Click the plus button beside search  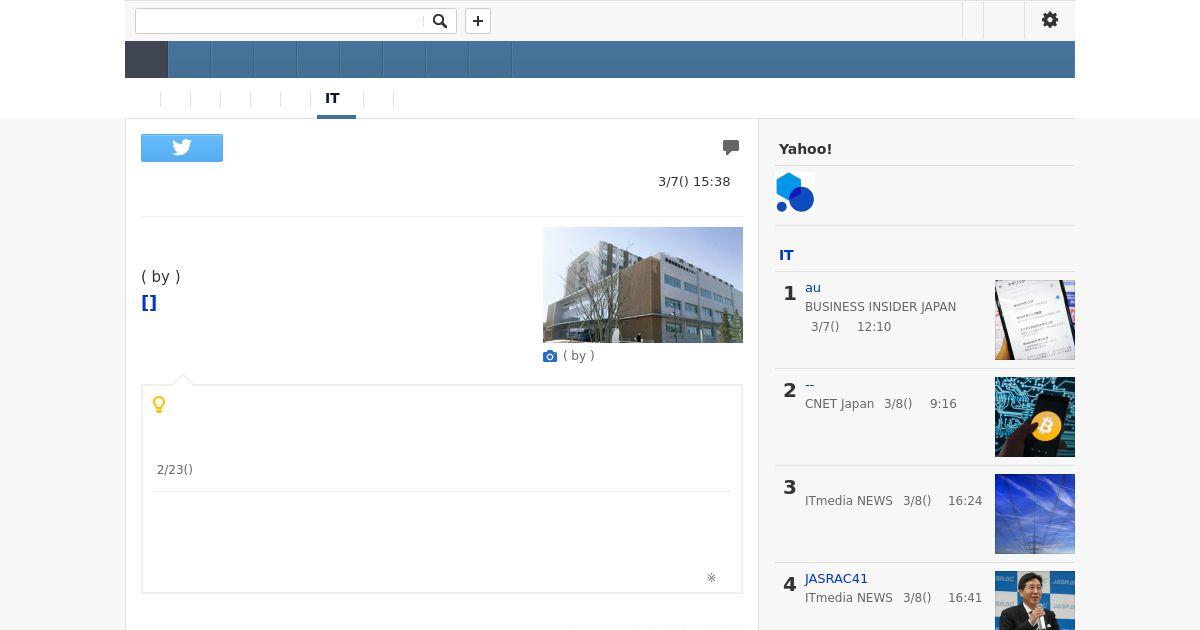(x=478, y=21)
